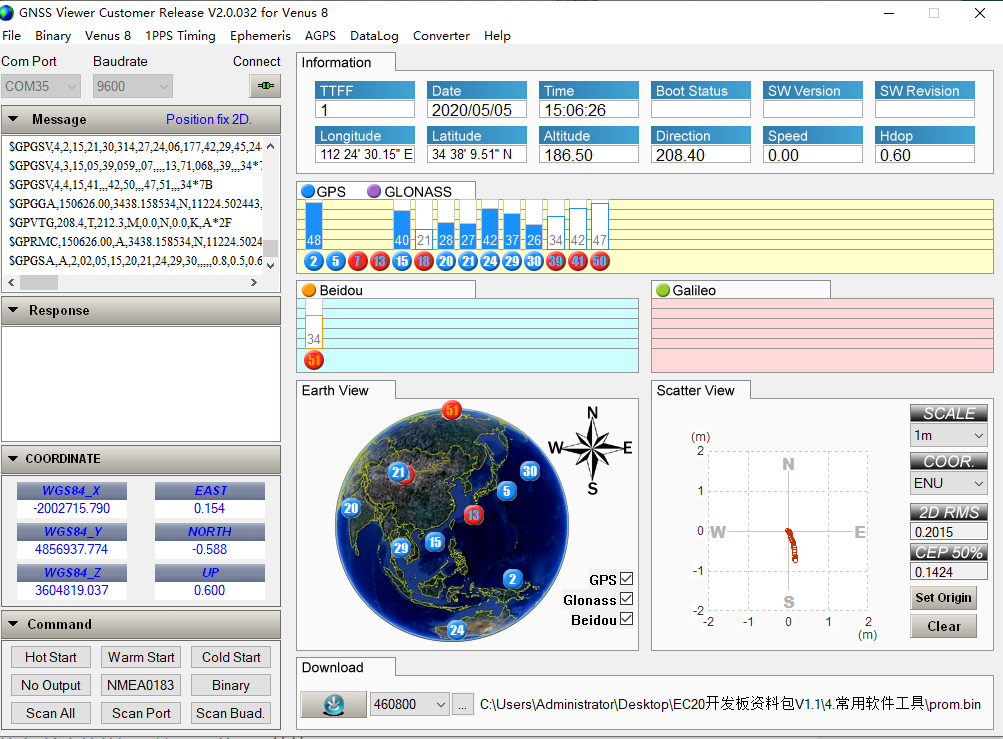
Task: Click the Connect port icon button
Action: 265,86
